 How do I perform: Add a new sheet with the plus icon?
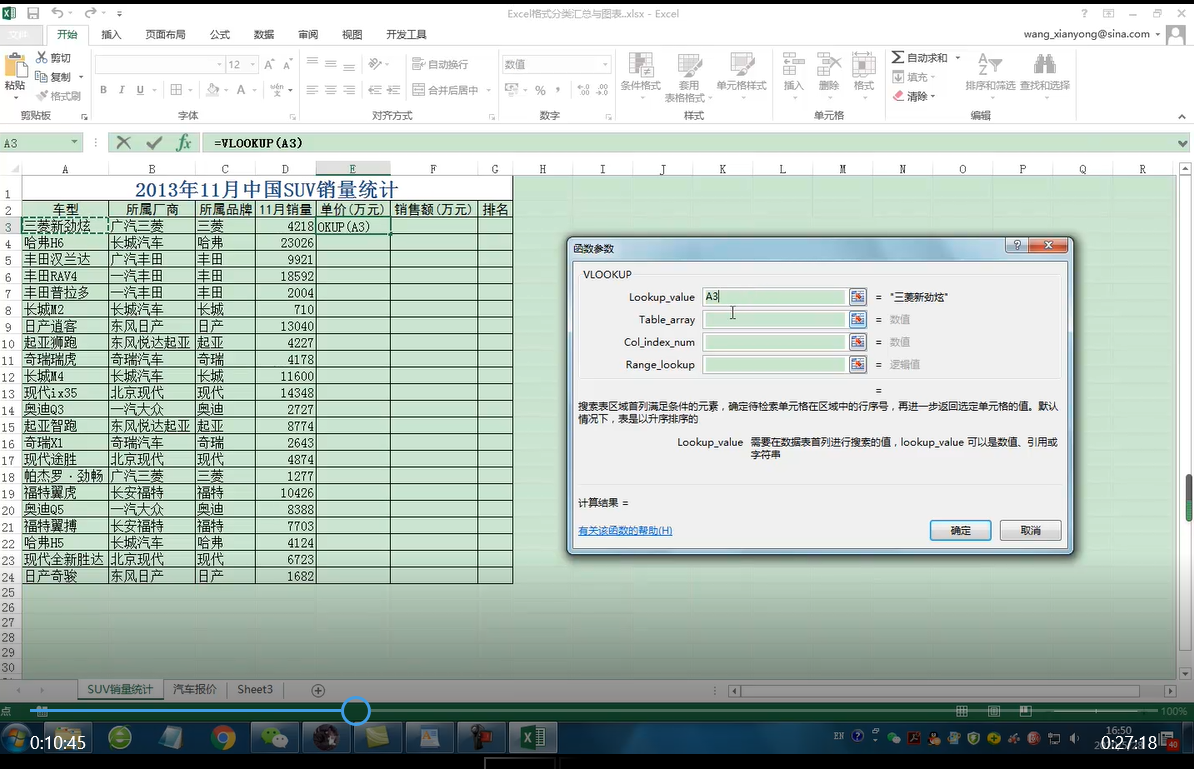[318, 690]
